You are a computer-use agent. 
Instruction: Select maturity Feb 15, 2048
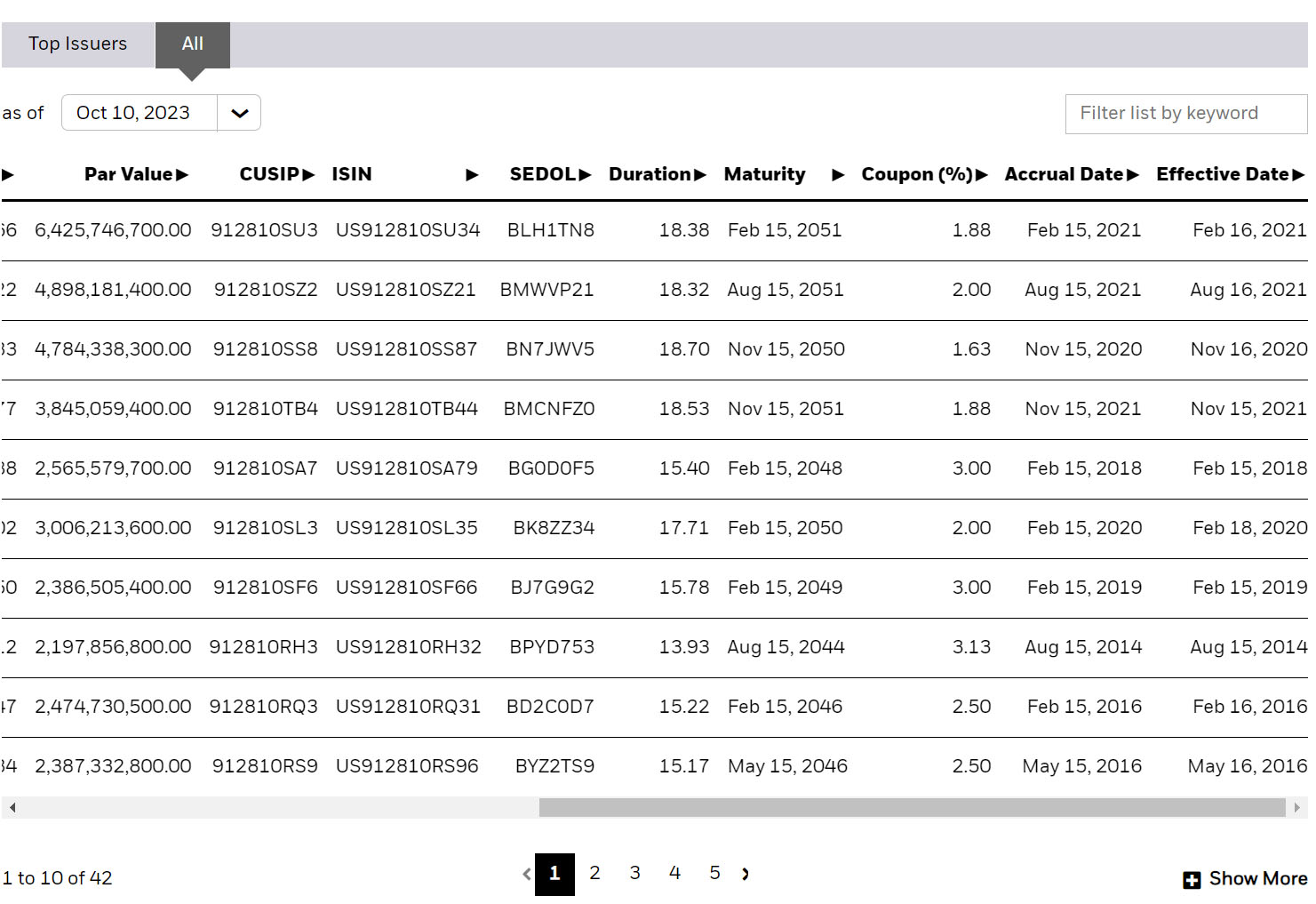tap(785, 468)
